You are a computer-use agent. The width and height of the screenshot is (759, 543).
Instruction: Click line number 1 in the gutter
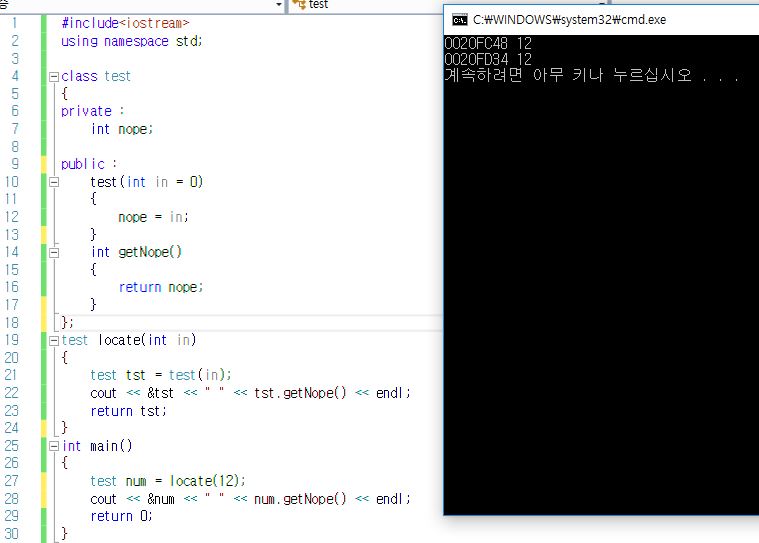point(14,22)
